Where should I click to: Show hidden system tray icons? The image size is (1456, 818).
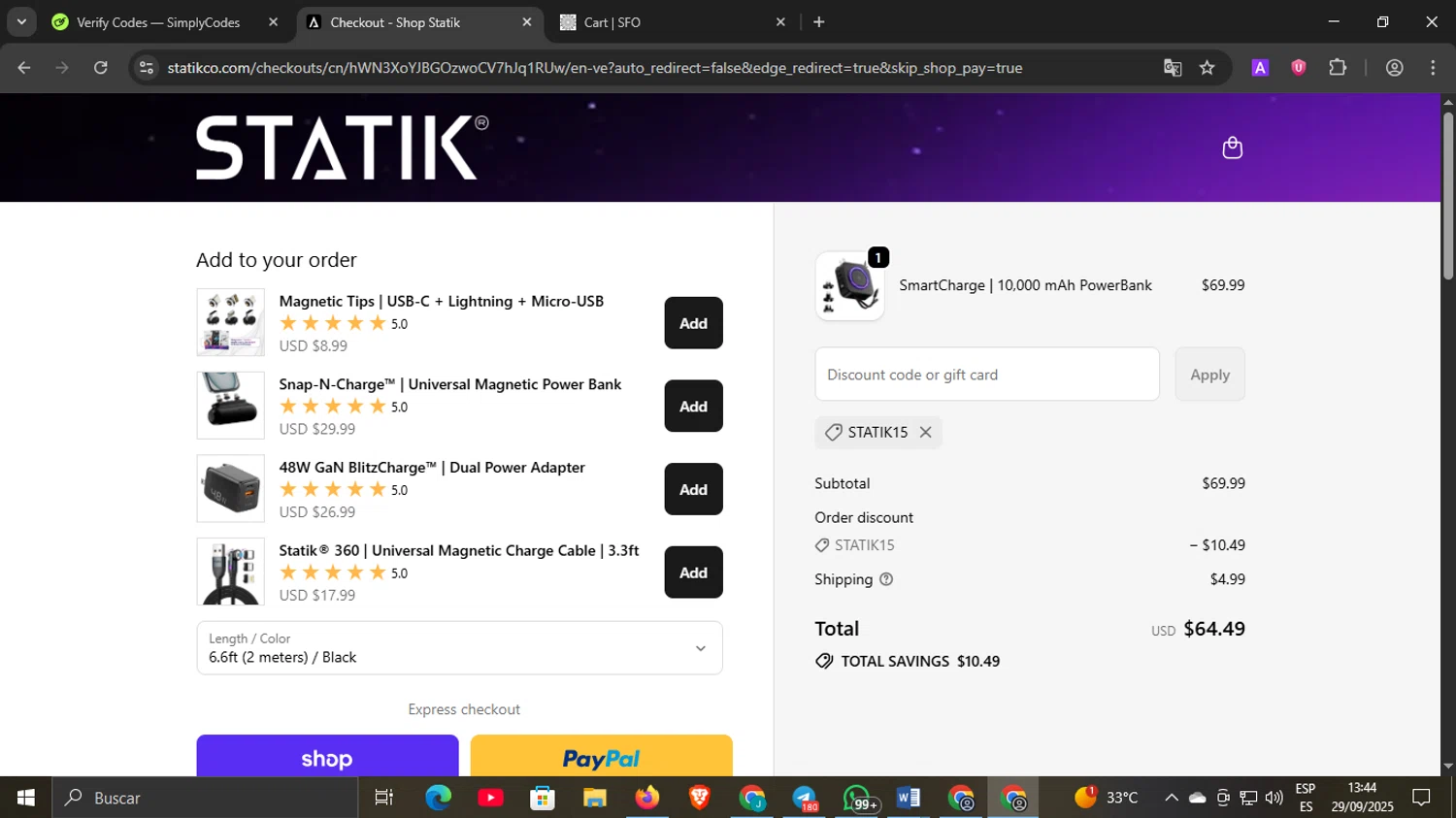1172,798
